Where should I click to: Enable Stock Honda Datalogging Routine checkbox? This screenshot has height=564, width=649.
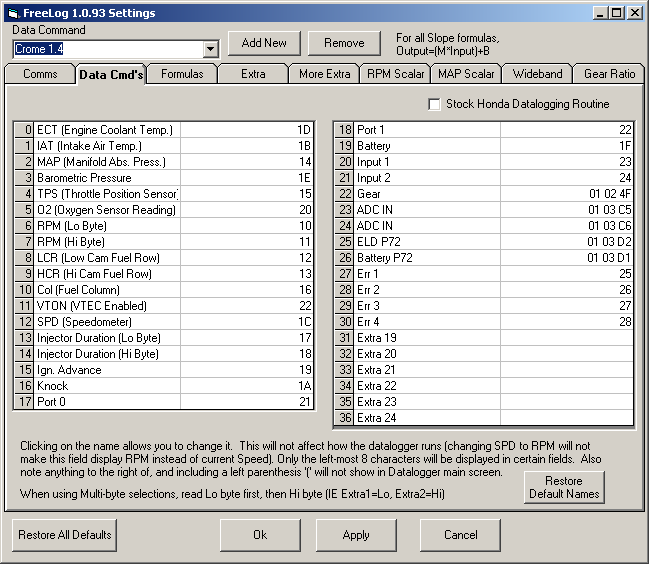434,104
